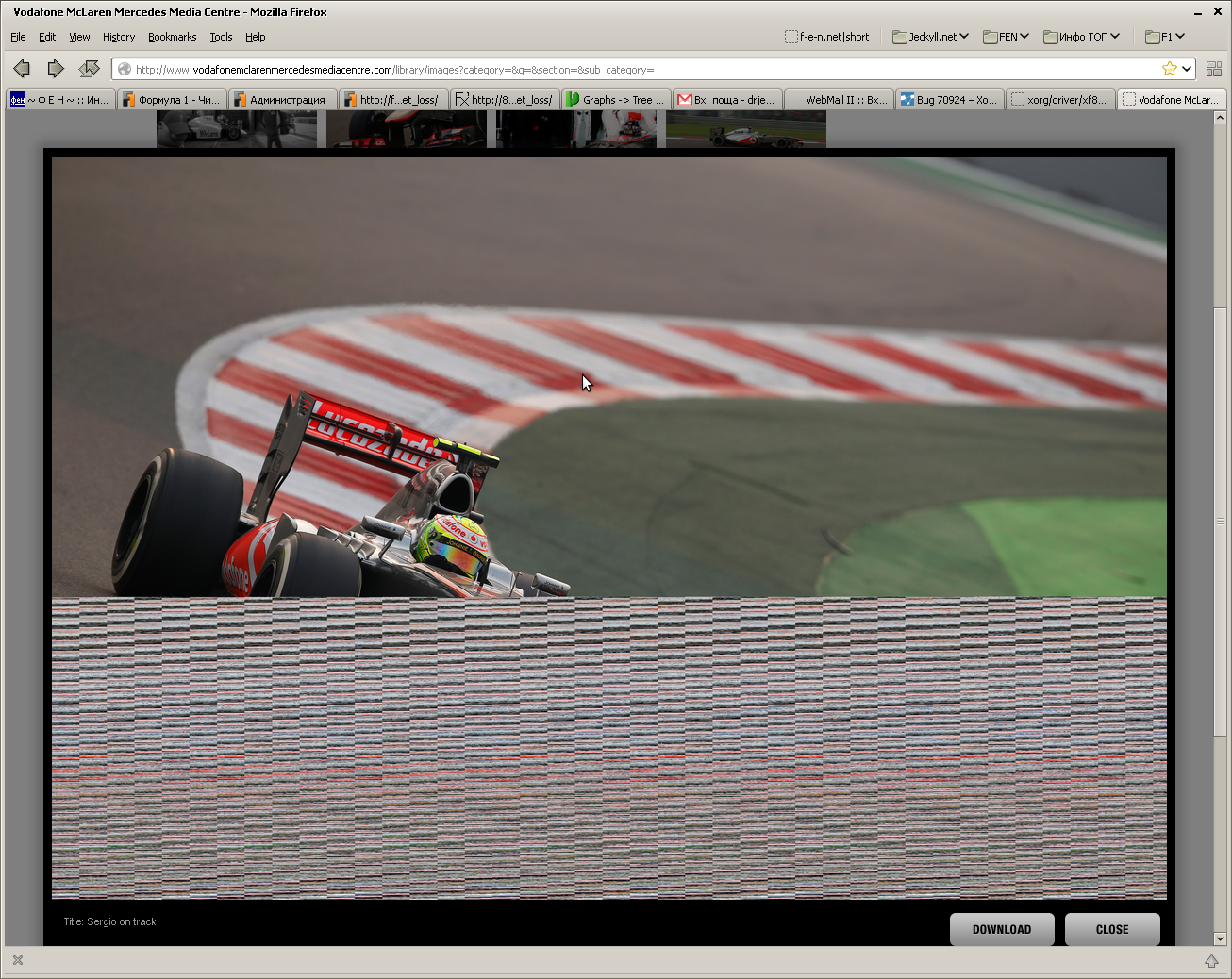Open the URL history dropdown arrow
The height and width of the screenshot is (979, 1232).
[x=1187, y=69]
